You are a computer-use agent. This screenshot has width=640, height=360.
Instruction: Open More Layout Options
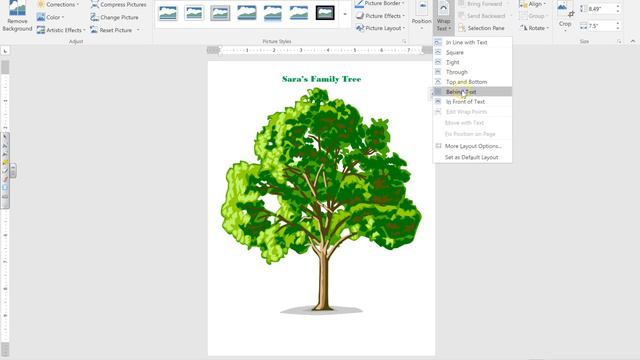[x=472, y=146]
